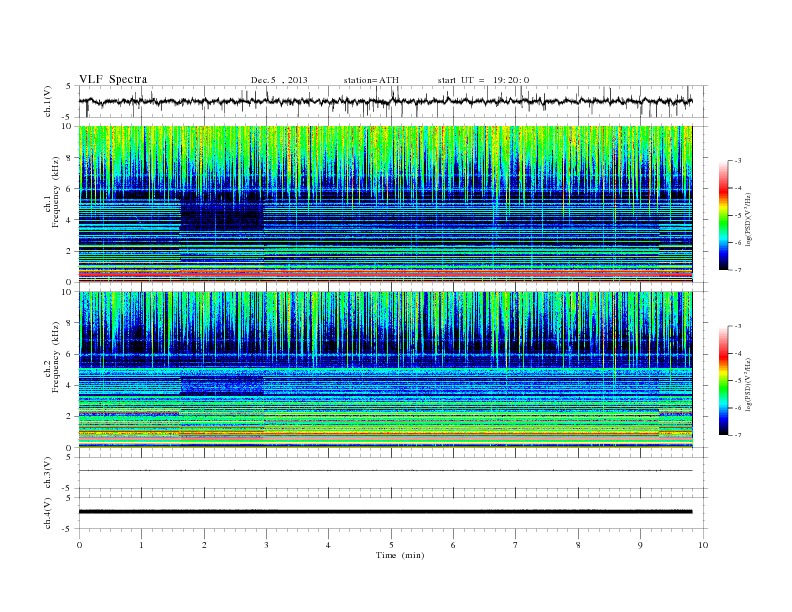
Task: Click the time axis tick label '5'
Action: 391,545
